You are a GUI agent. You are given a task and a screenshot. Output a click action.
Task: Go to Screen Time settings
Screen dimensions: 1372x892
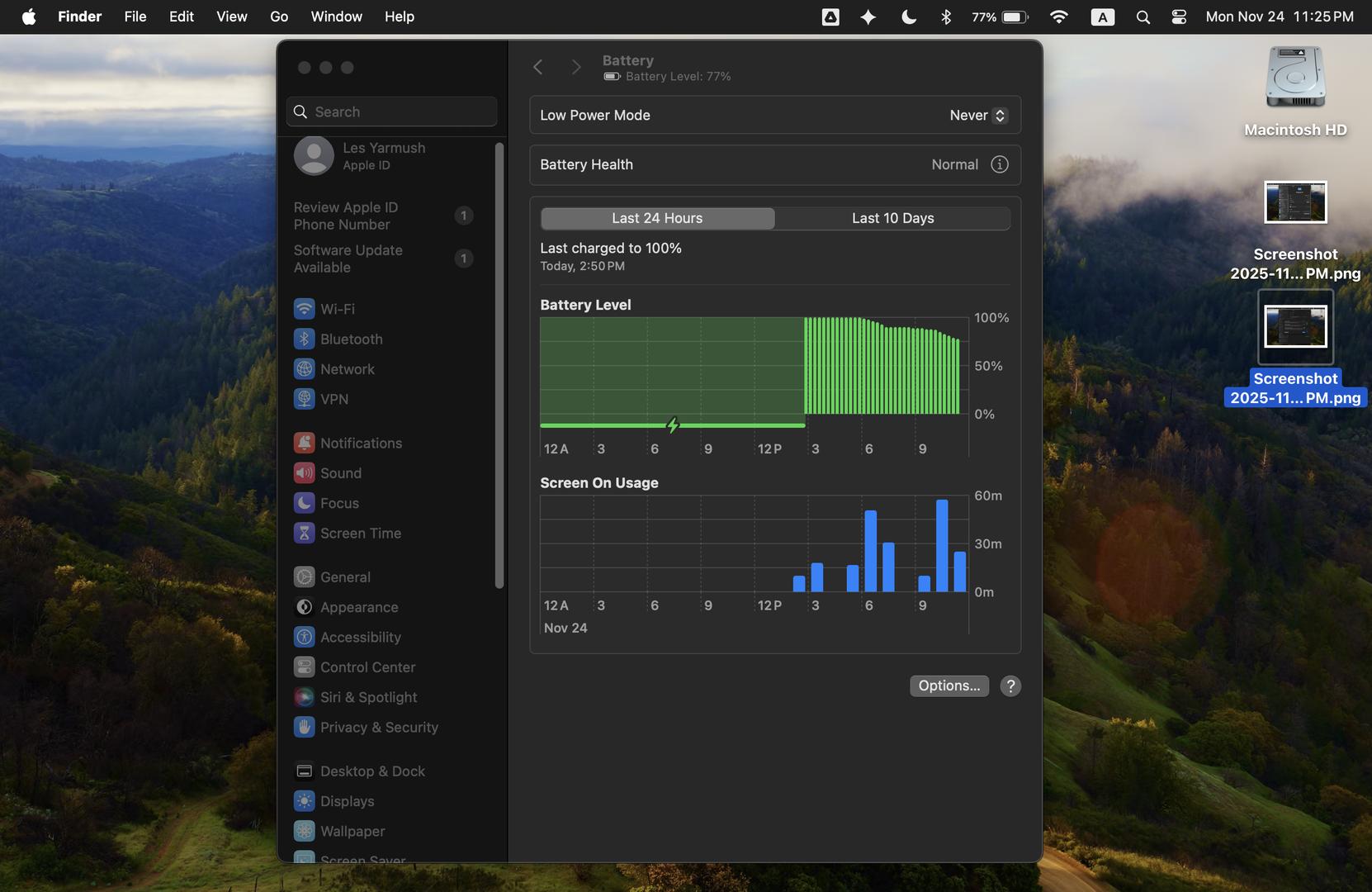[360, 534]
